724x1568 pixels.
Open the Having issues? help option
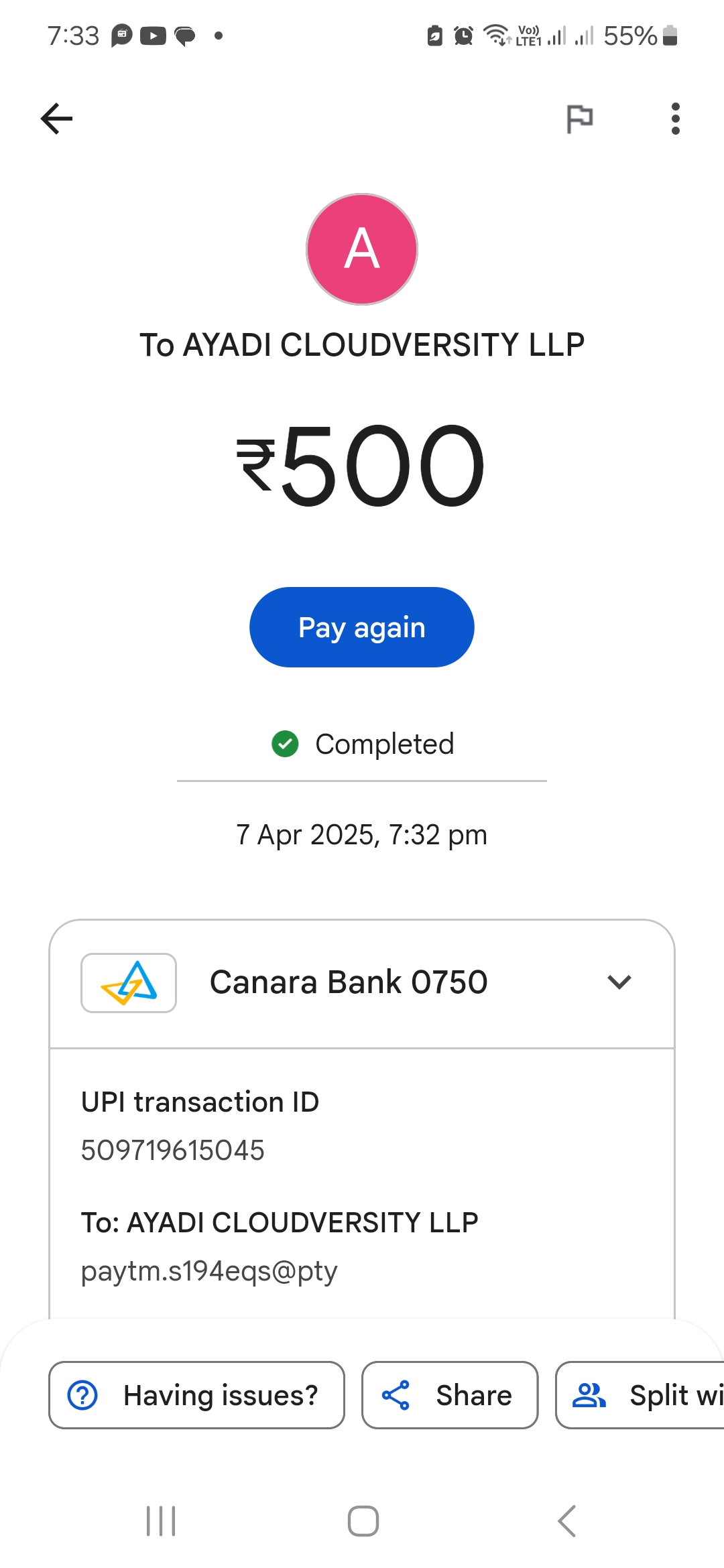pyautogui.click(x=196, y=1395)
